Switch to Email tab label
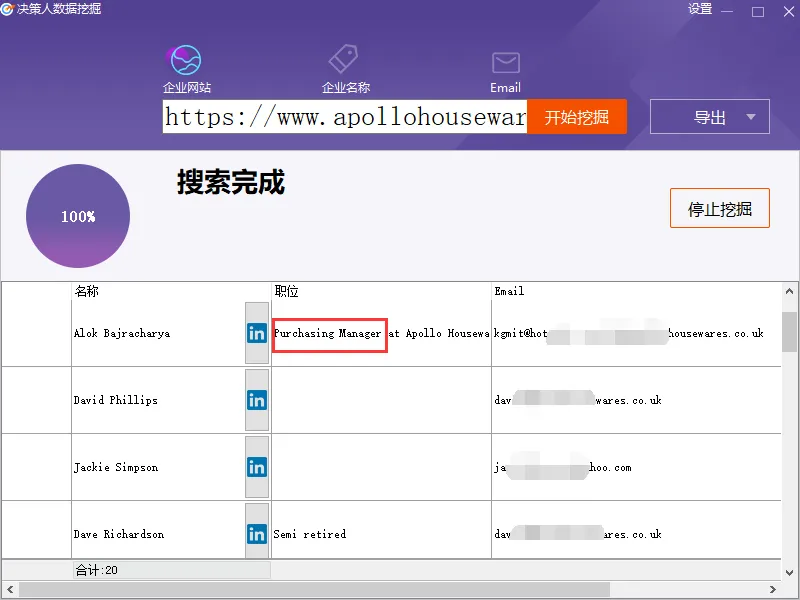 506,88
